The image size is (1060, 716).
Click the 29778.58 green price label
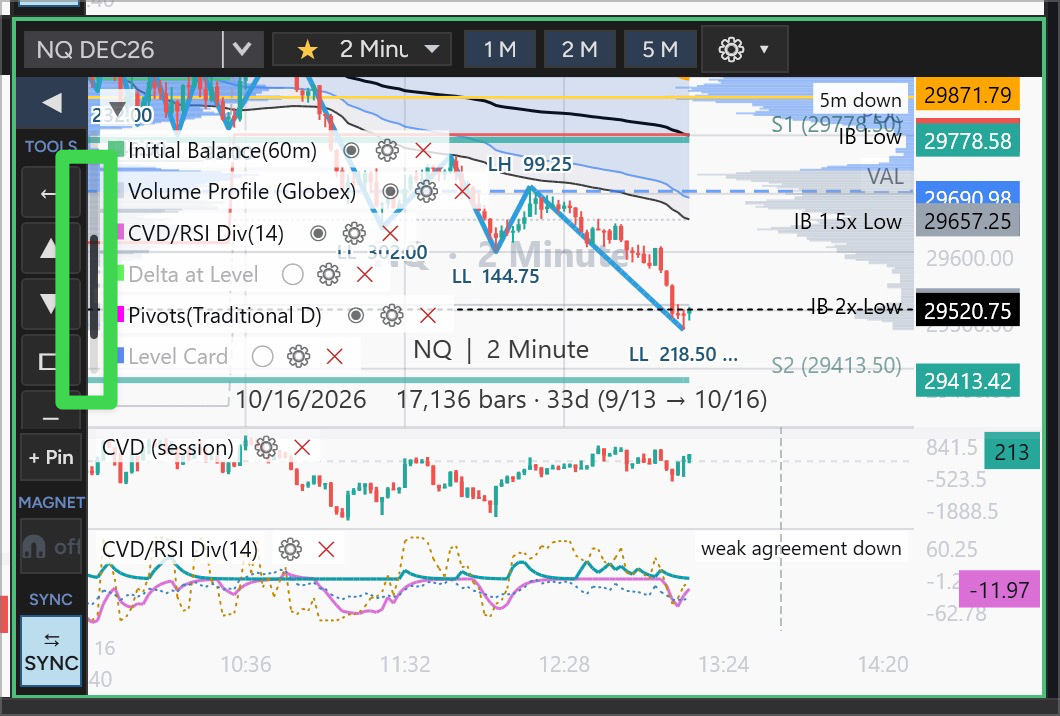pyautogui.click(x=967, y=141)
